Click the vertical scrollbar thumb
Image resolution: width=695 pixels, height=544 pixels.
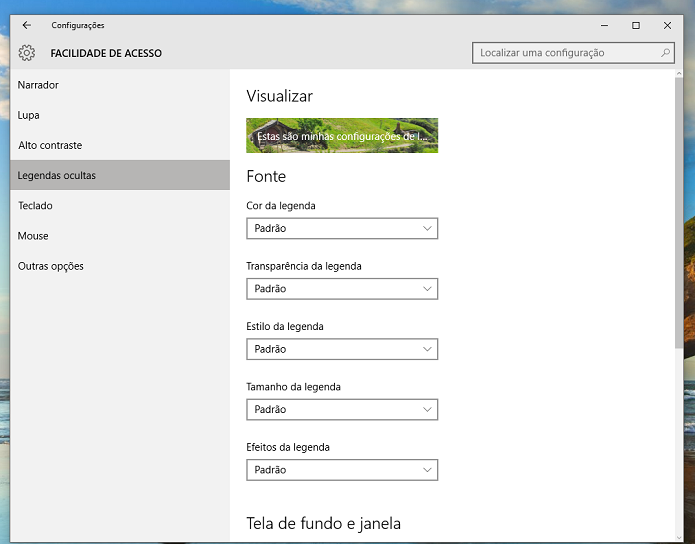[x=679, y=213]
